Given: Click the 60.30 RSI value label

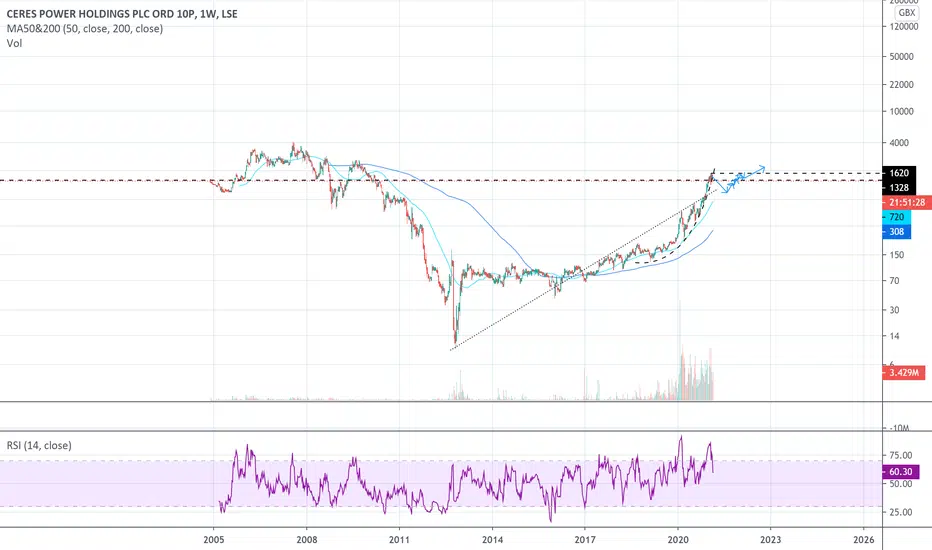Looking at the screenshot, I should [x=900, y=472].
